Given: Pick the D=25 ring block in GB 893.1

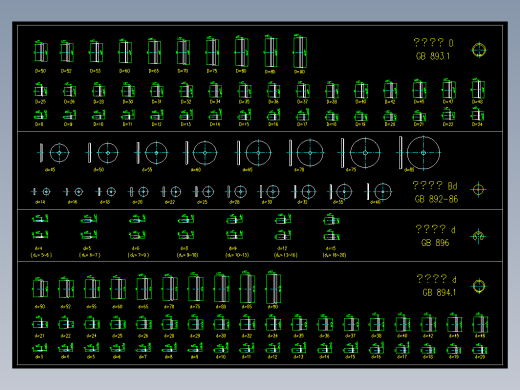Looking at the screenshot, I should point(40,90).
